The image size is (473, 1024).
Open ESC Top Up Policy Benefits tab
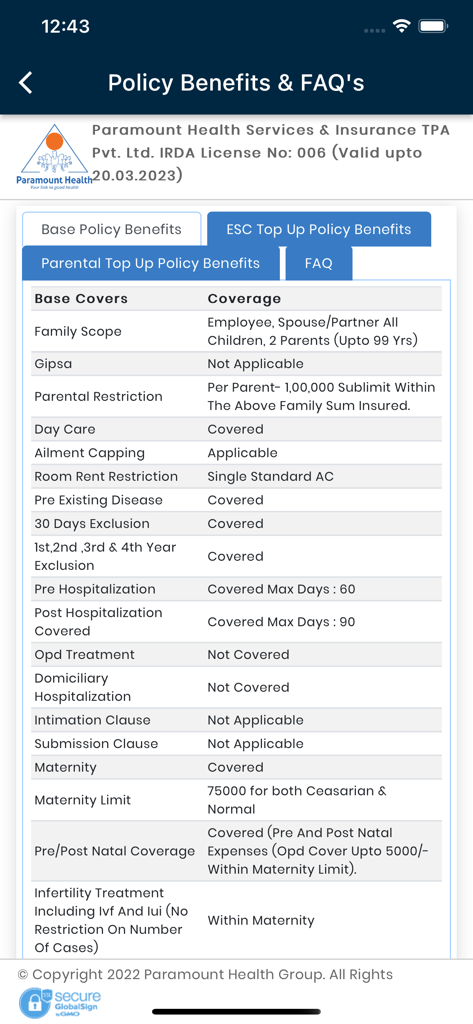pyautogui.click(x=319, y=229)
